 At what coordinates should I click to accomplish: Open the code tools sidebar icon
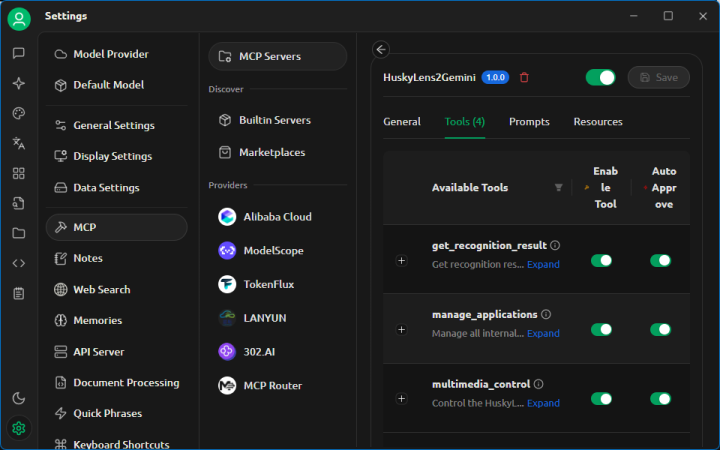click(x=18, y=263)
